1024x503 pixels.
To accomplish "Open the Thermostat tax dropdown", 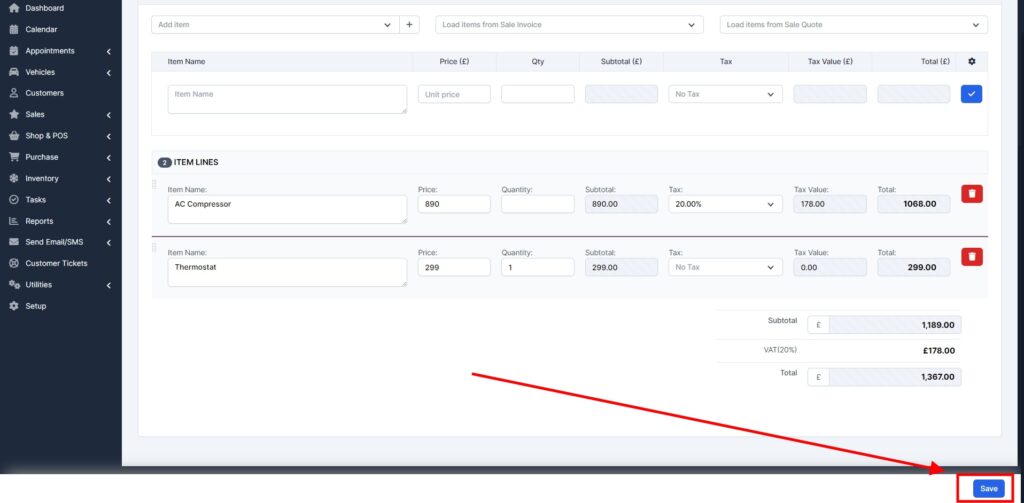I will (725, 267).
